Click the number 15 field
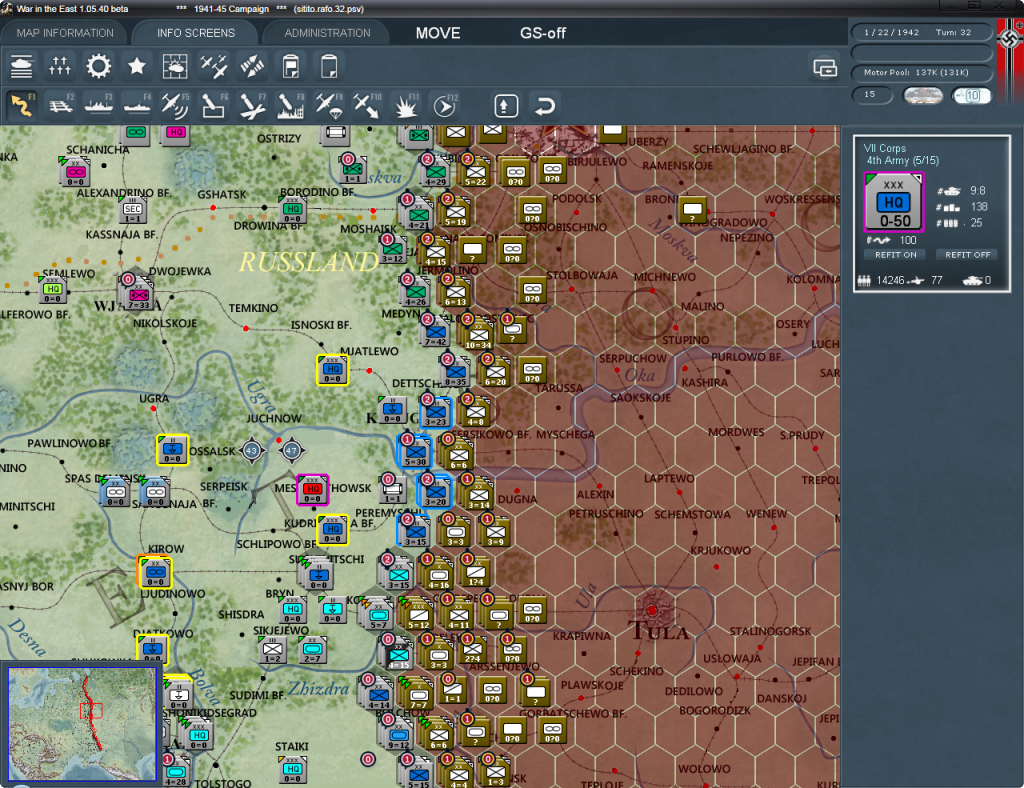The image size is (1024, 788). coord(872,95)
